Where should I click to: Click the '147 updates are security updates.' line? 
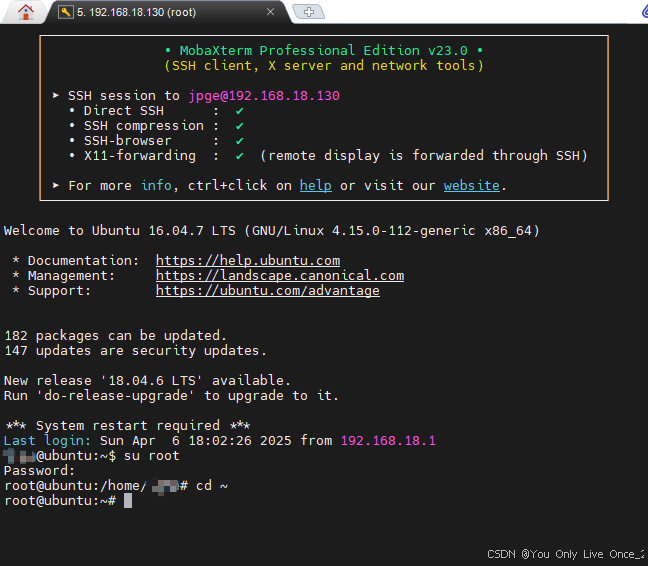pos(135,351)
